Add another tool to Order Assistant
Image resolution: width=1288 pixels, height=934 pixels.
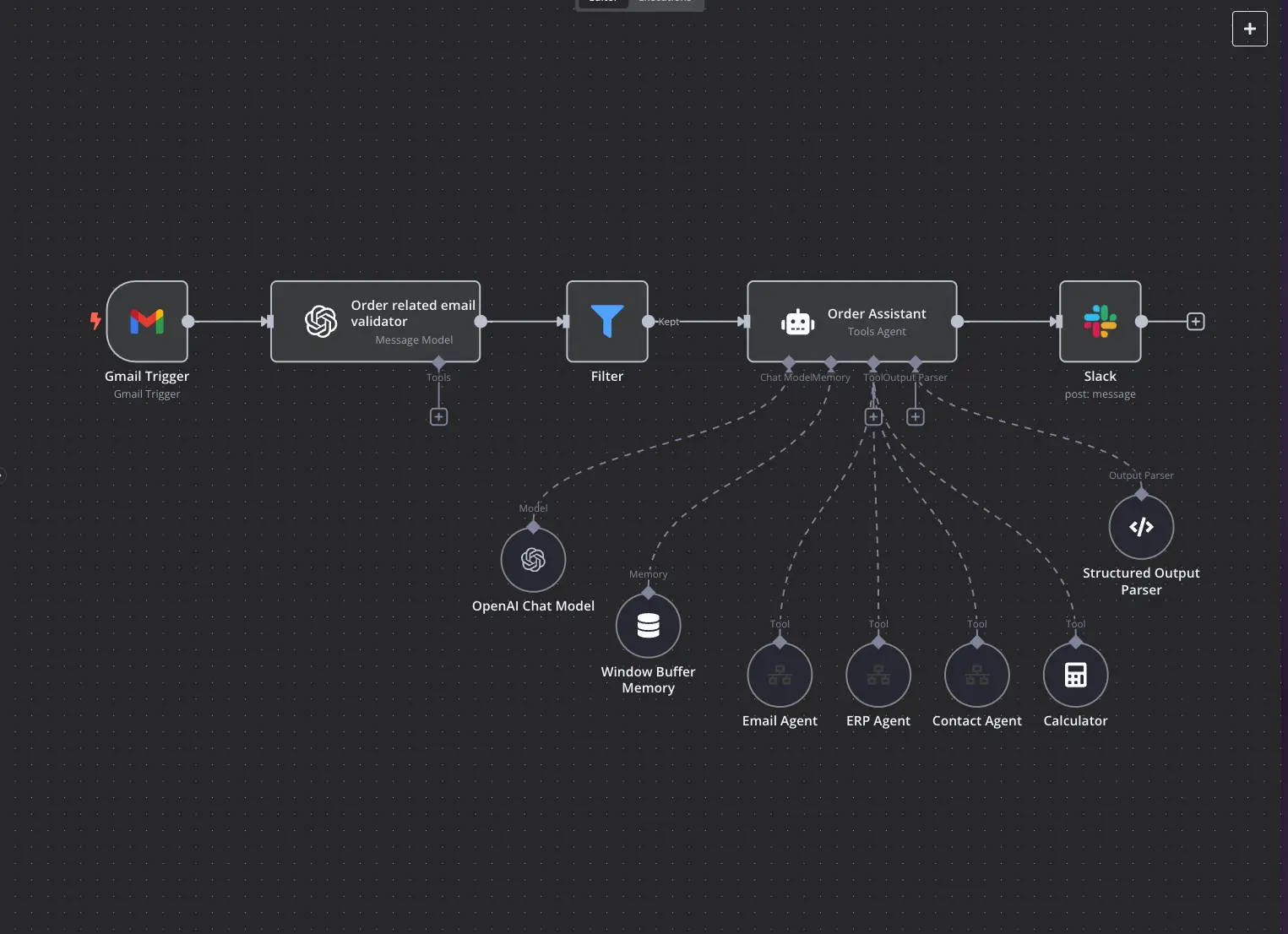(x=873, y=417)
